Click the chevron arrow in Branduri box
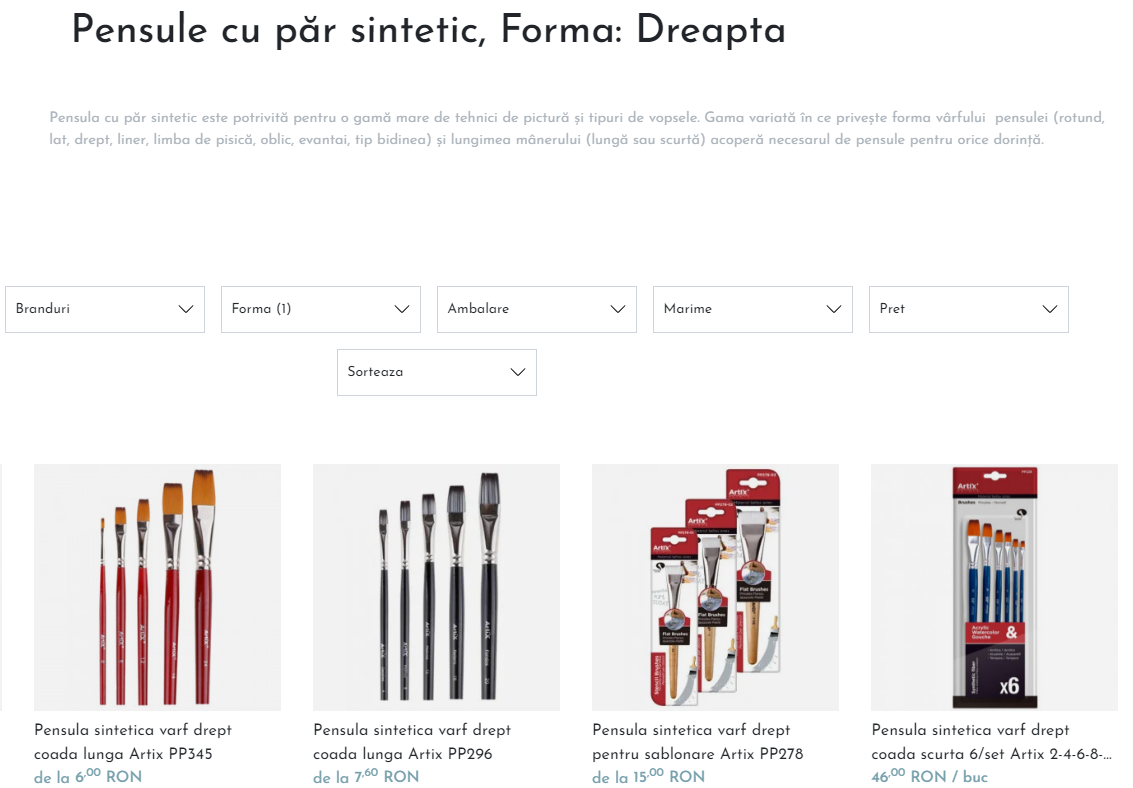The image size is (1133, 788). pyautogui.click(x=186, y=309)
